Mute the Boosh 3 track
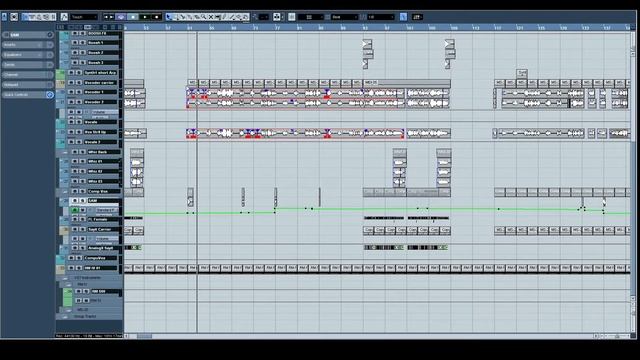This screenshot has height=360, width=640. tap(75, 62)
